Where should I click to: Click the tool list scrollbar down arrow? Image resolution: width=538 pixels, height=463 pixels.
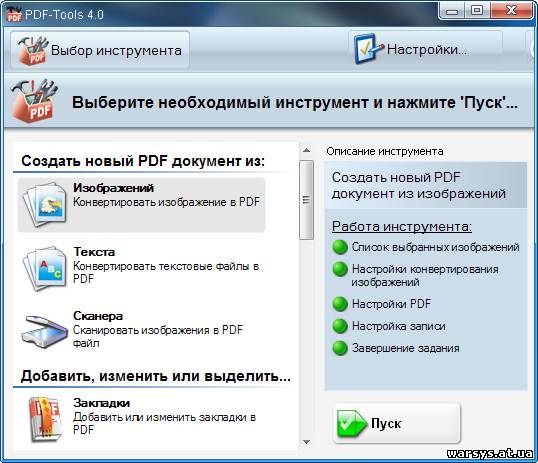click(x=306, y=442)
